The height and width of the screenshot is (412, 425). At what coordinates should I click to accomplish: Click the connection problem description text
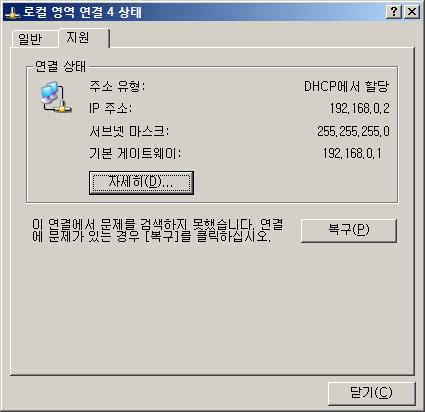click(157, 230)
